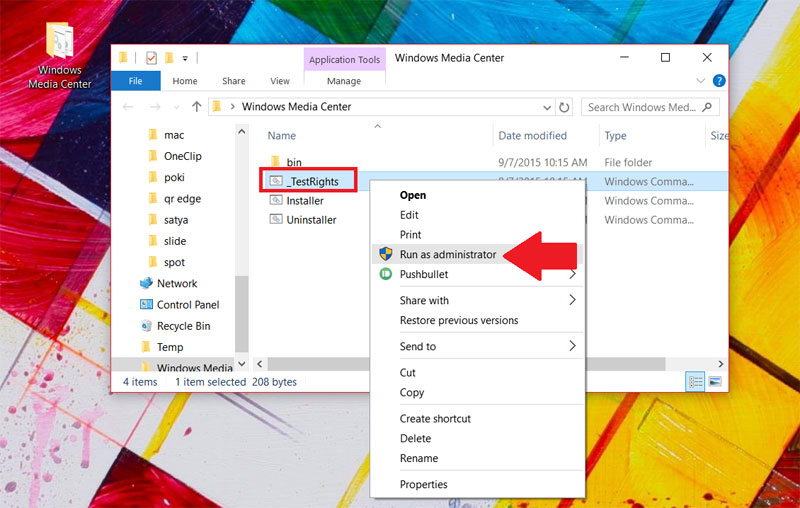Open Properties from the context menu
The height and width of the screenshot is (508, 800).
point(423,484)
